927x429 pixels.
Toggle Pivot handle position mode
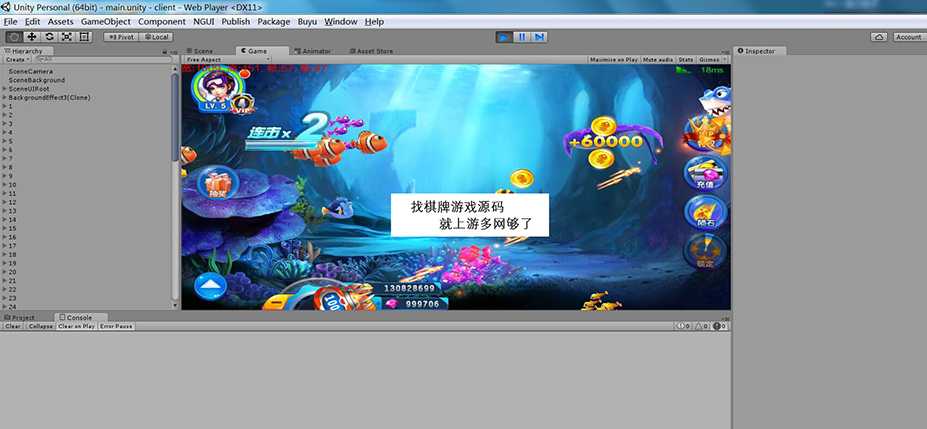click(121, 37)
